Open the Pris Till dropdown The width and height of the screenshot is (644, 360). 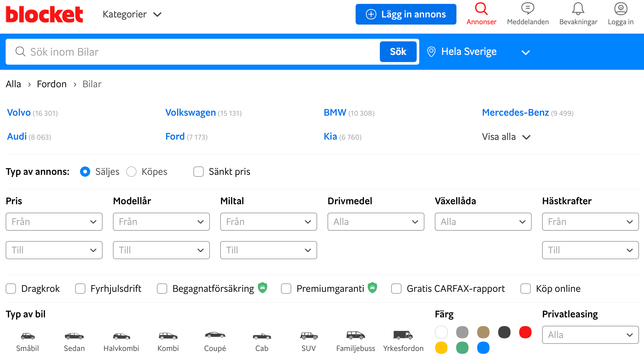click(x=54, y=250)
